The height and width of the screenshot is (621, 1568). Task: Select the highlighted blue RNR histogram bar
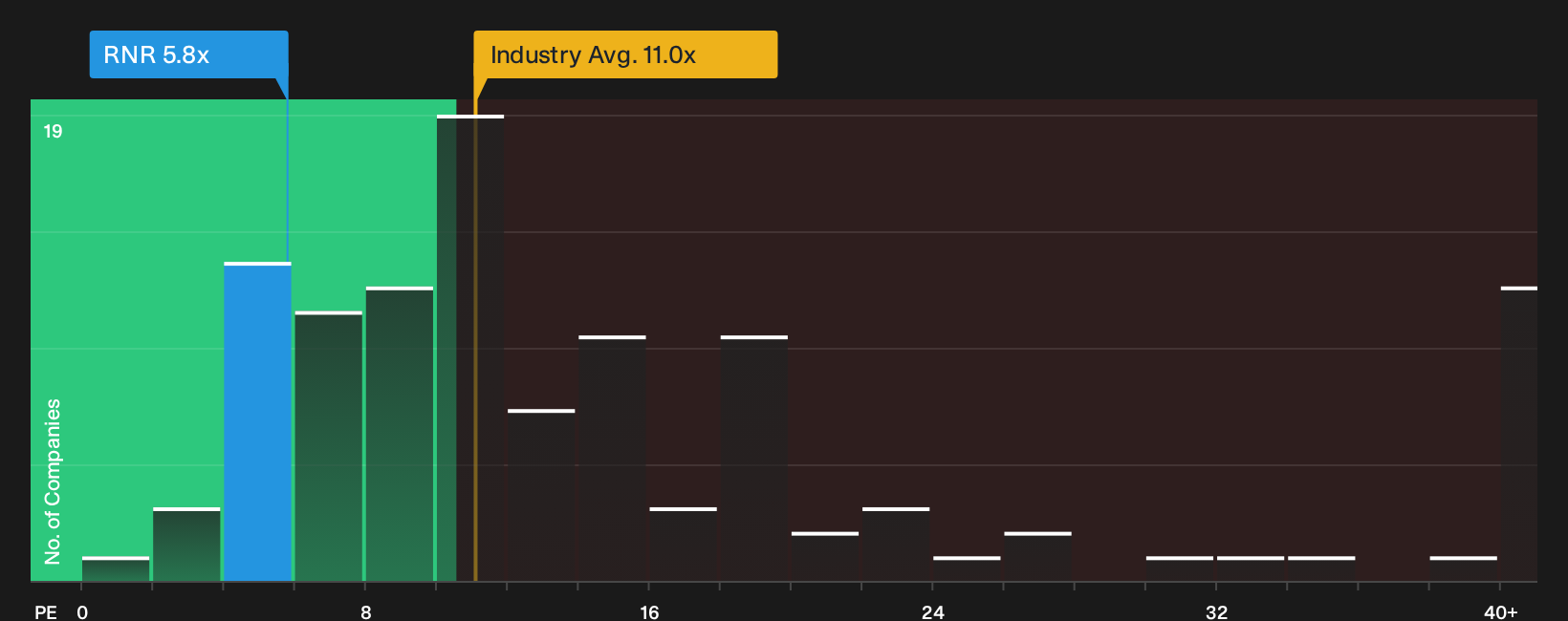[x=257, y=421]
